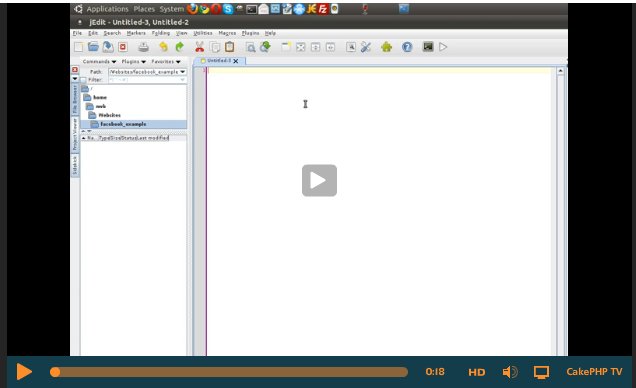Viewport: 636px width, 388px height.
Task: Click the Print toolbar icon
Action: coord(143,47)
